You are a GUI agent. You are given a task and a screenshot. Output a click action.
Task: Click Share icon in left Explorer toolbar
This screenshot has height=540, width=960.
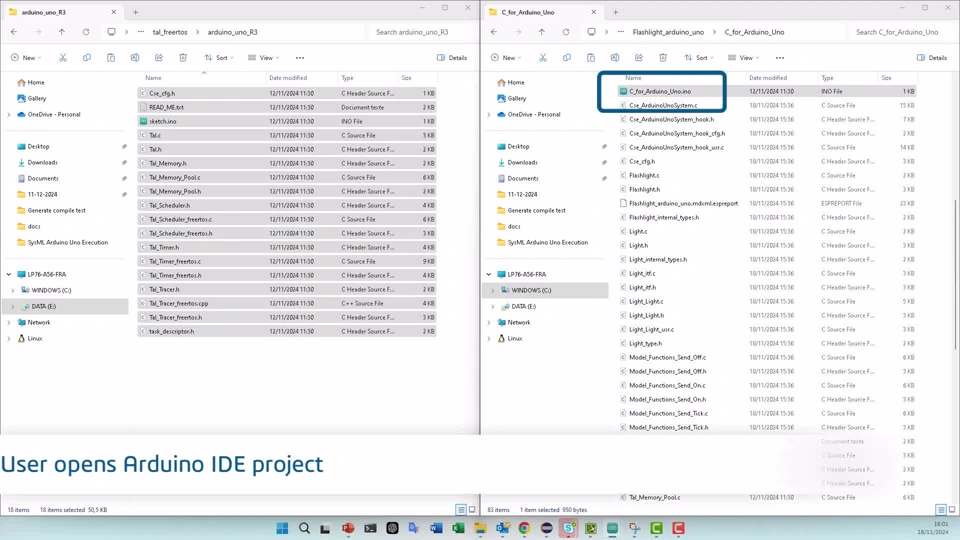pos(159,58)
